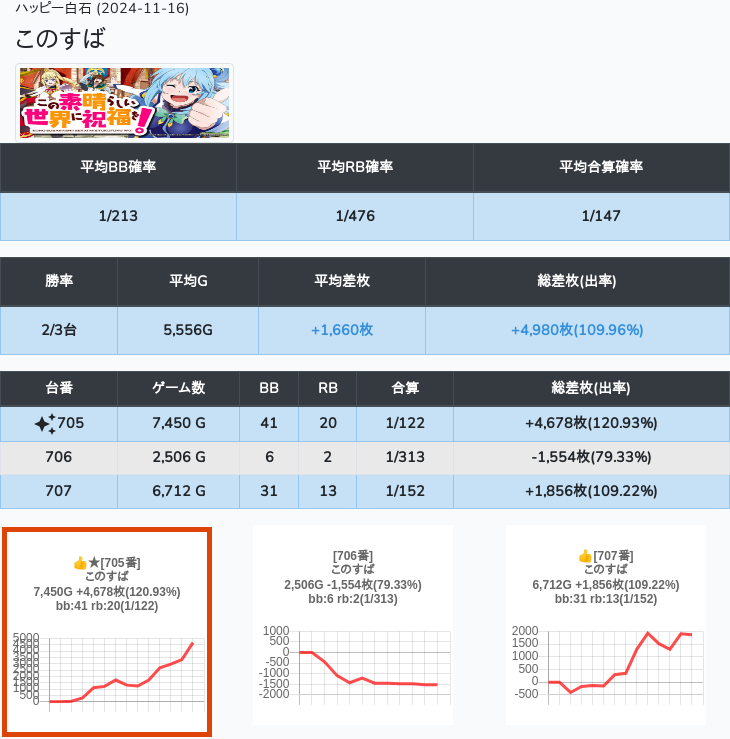Click the sparkle icon beside machine 705
This screenshot has height=739, width=730.
(x=44, y=424)
